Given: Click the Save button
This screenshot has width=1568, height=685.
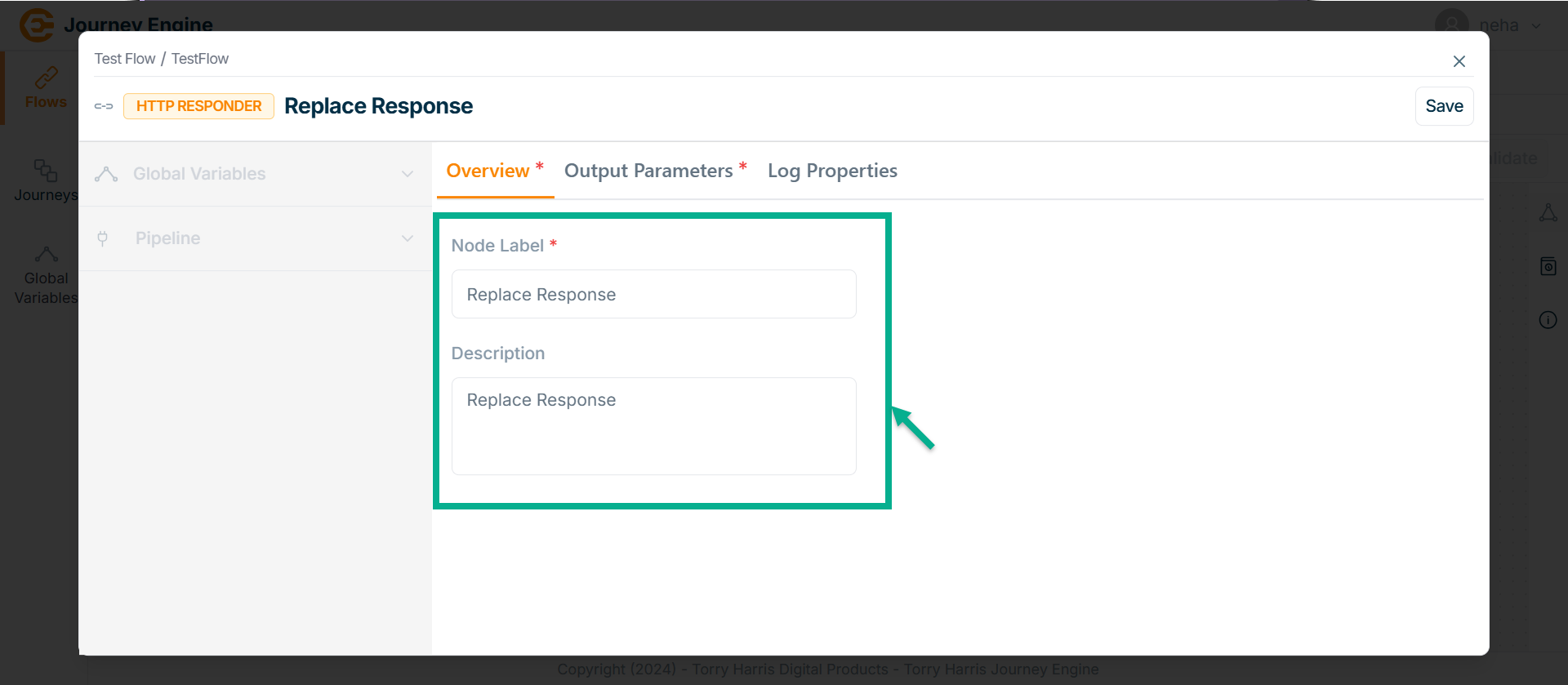Looking at the screenshot, I should pyautogui.click(x=1444, y=106).
